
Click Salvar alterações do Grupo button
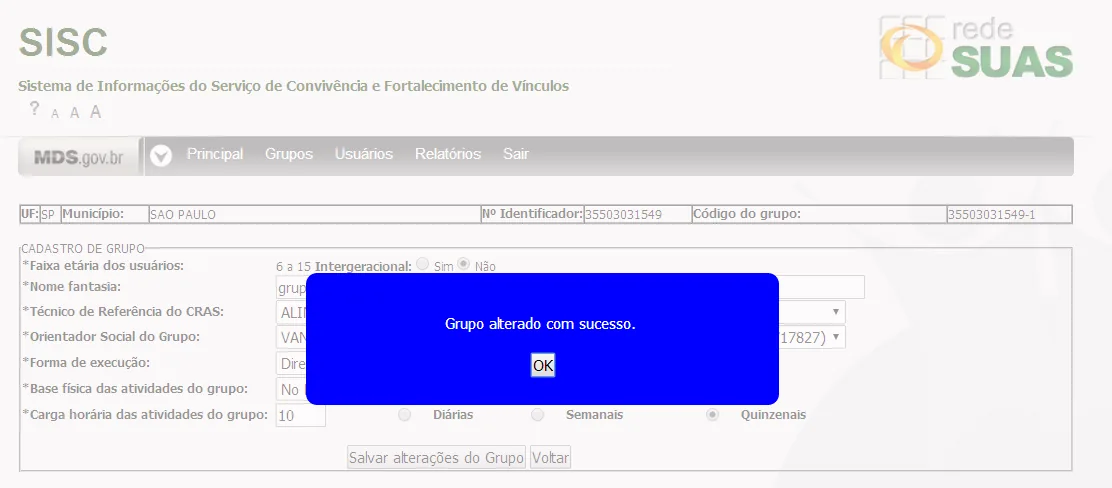pyautogui.click(x=436, y=458)
